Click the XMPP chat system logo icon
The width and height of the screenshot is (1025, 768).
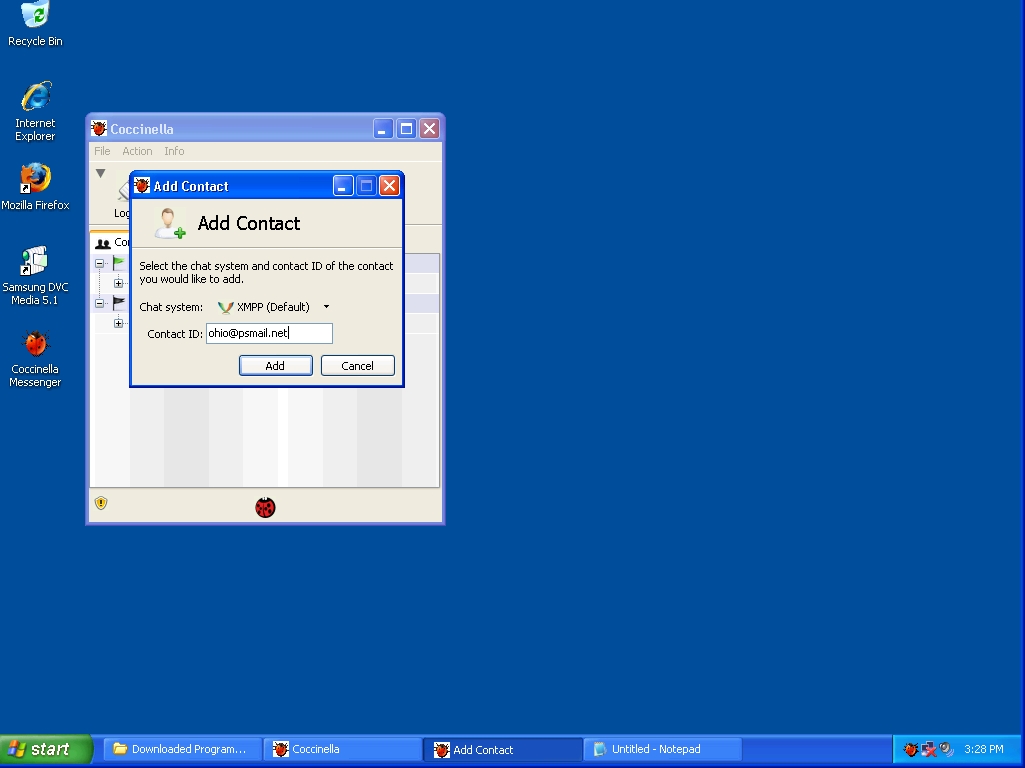[226, 307]
